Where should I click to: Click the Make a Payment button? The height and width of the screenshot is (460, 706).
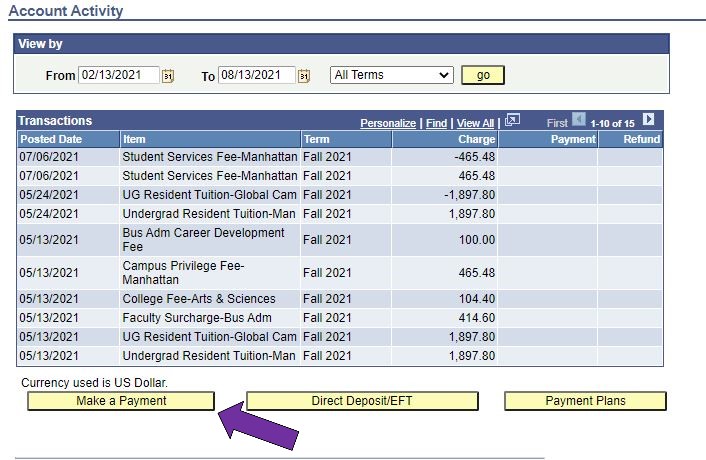[121, 401]
